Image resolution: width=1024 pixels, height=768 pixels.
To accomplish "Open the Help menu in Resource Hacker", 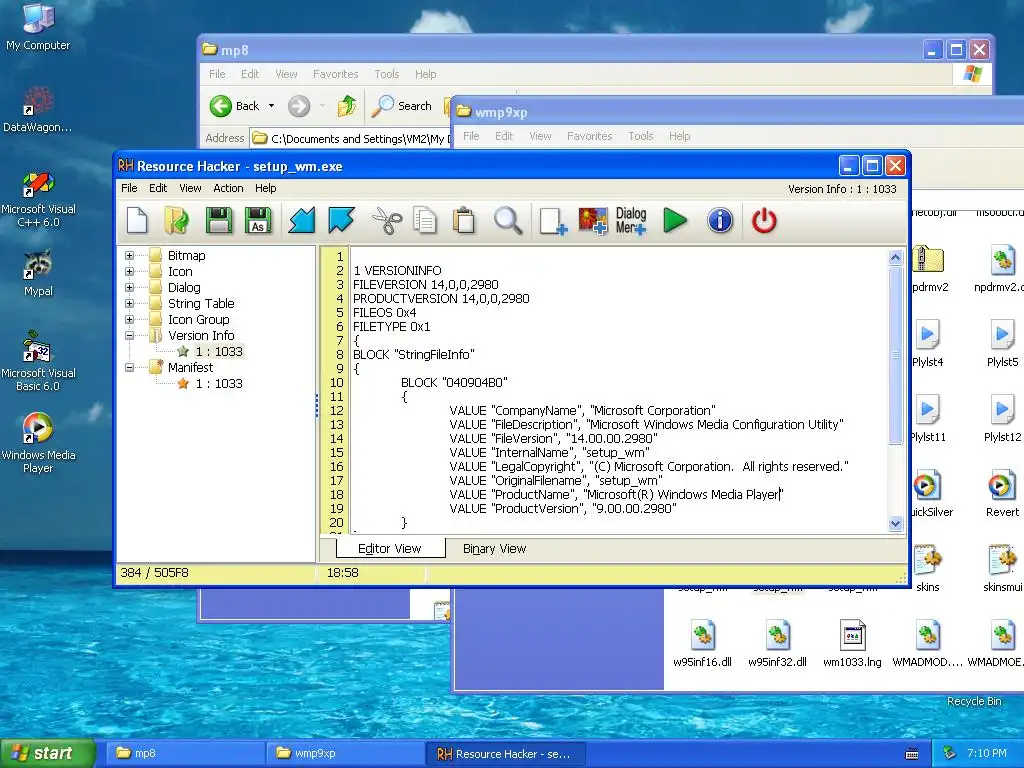I will pos(265,188).
